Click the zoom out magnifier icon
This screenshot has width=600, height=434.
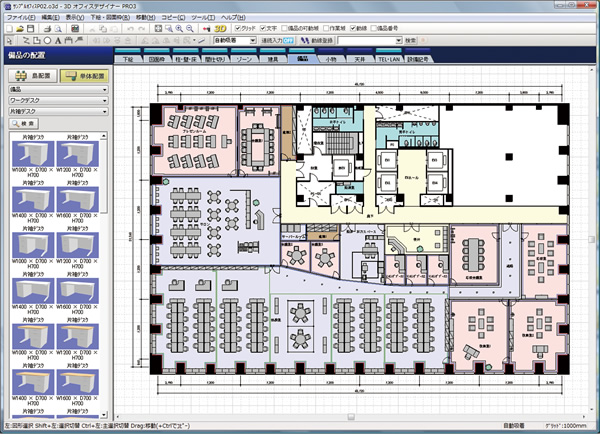[188, 30]
